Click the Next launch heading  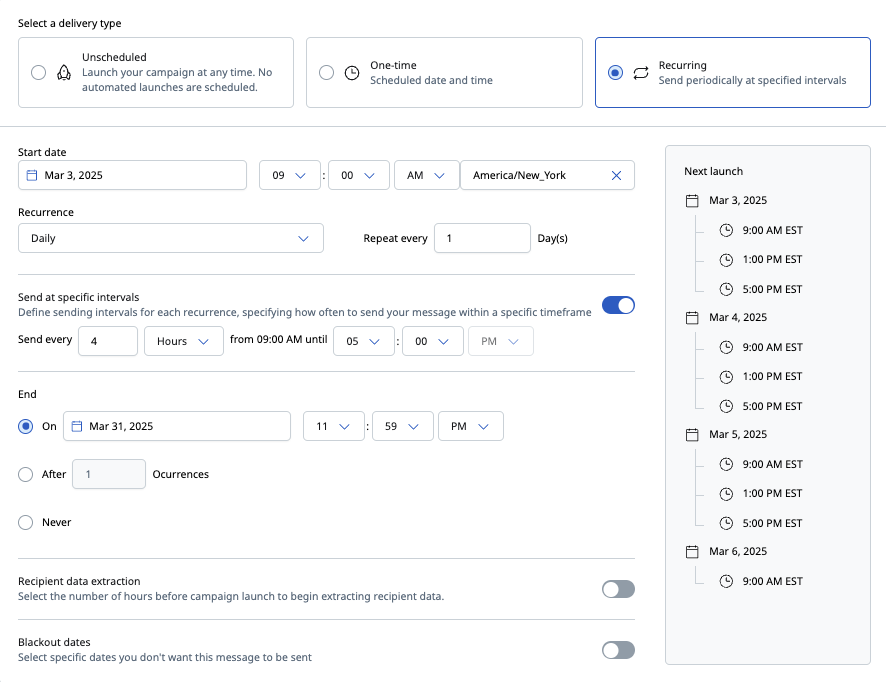click(714, 171)
